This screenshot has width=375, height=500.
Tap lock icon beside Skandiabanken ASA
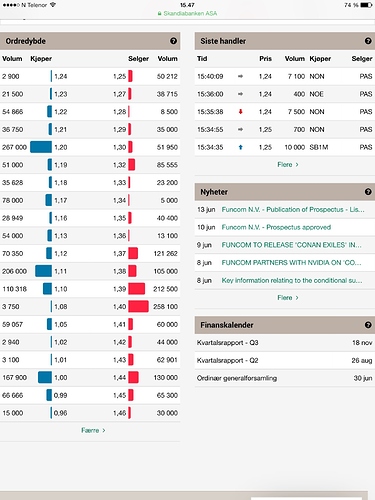(160, 14)
